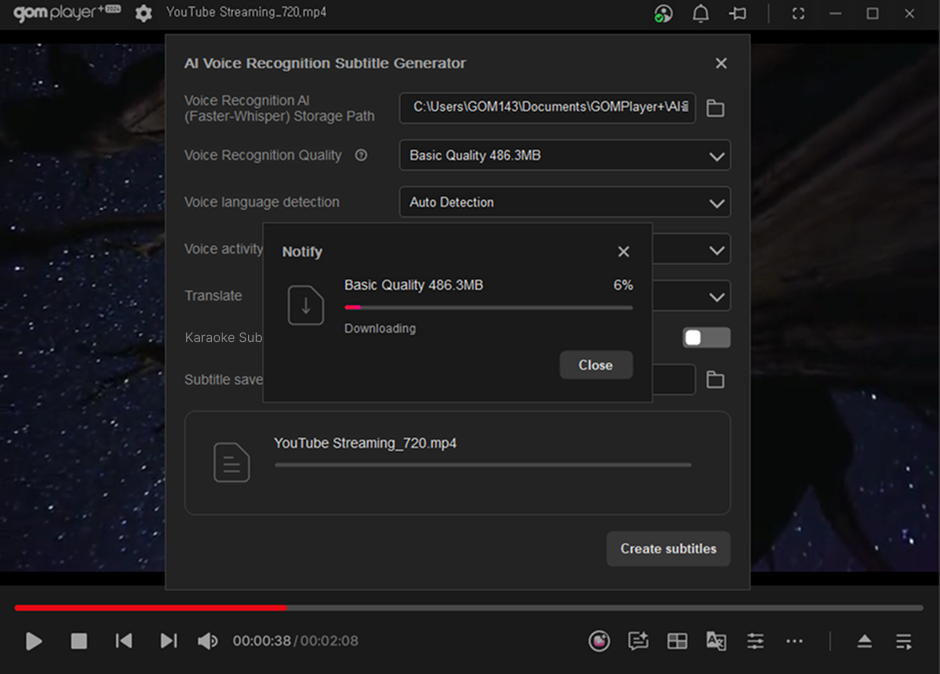Open the gear settings next to the logo

(144, 13)
